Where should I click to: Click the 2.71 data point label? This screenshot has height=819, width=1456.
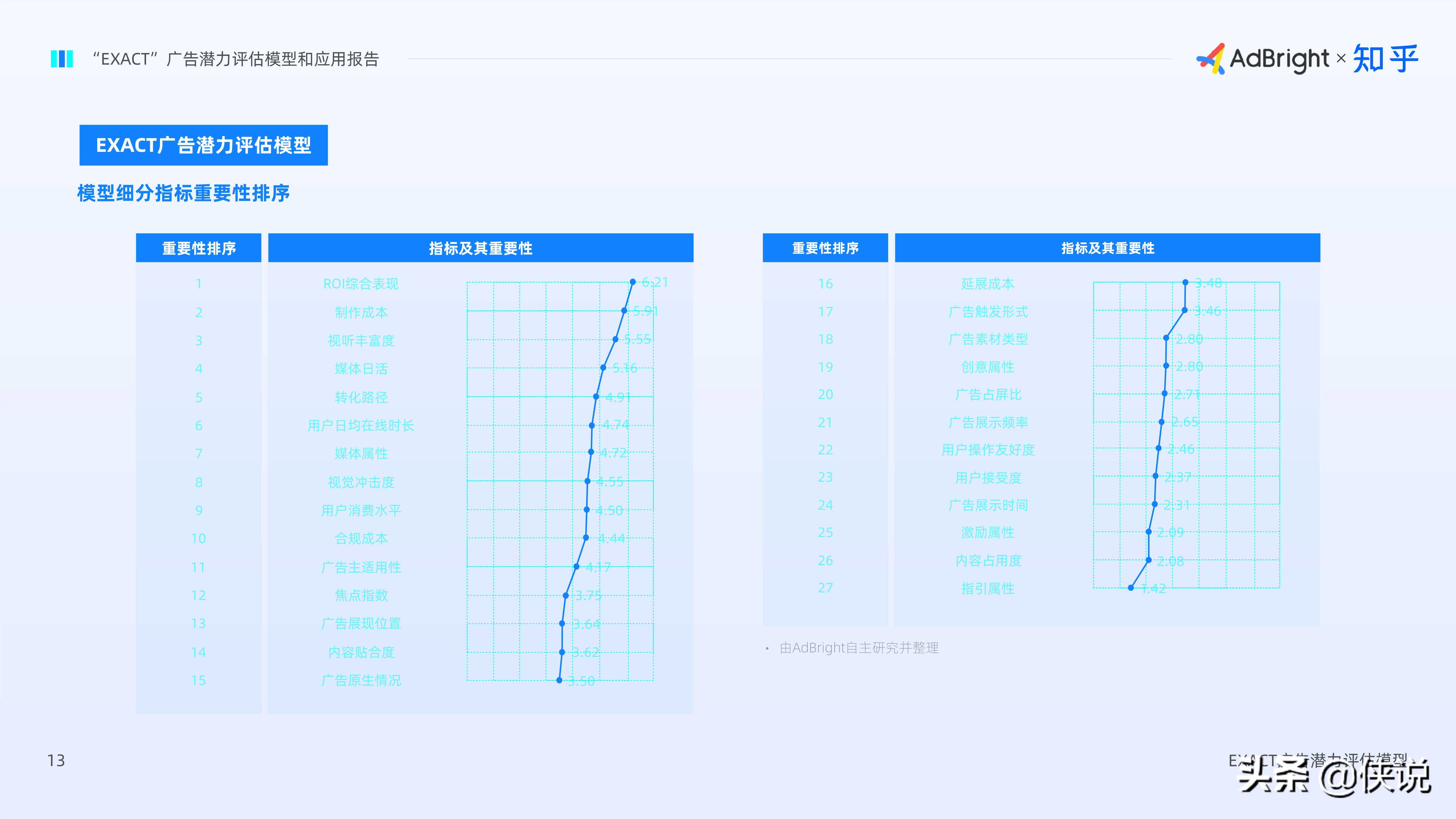pyautogui.click(x=1187, y=394)
